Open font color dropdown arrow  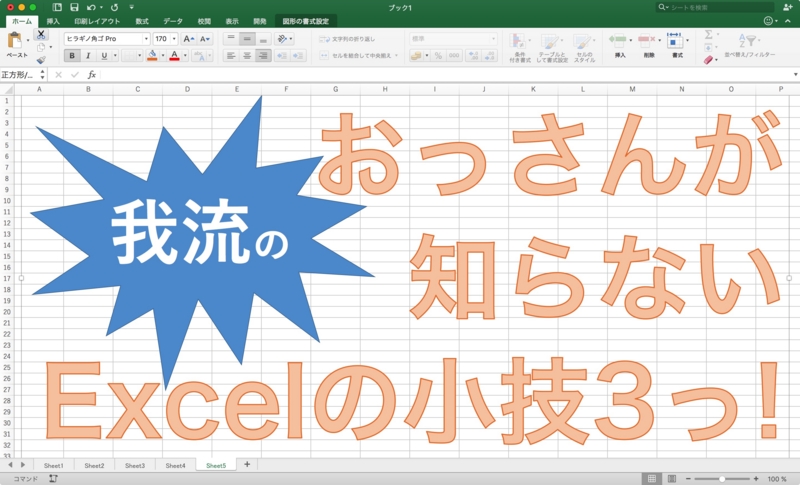click(185, 56)
